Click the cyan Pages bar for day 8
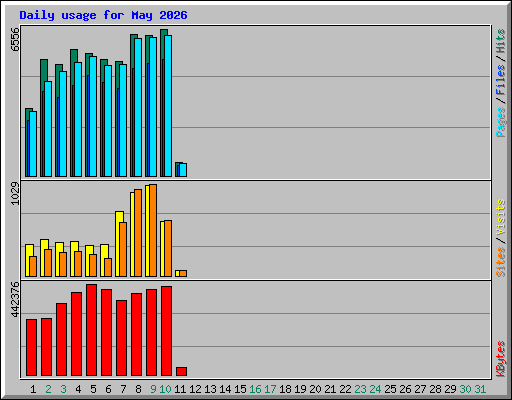This screenshot has width=512, height=400. pos(138,107)
